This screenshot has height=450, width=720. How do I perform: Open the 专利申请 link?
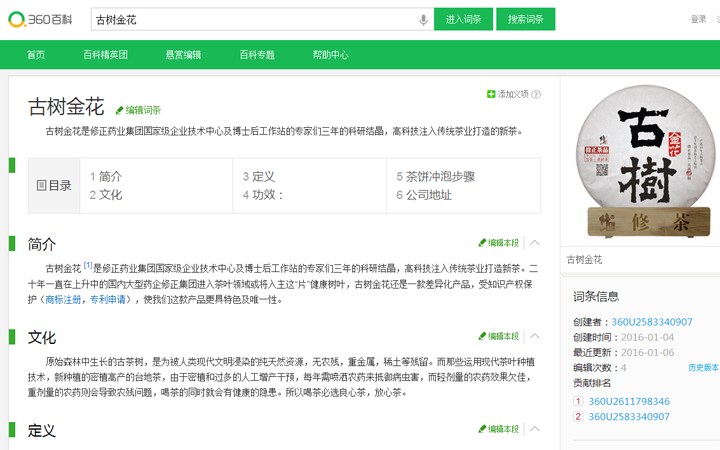[108, 300]
